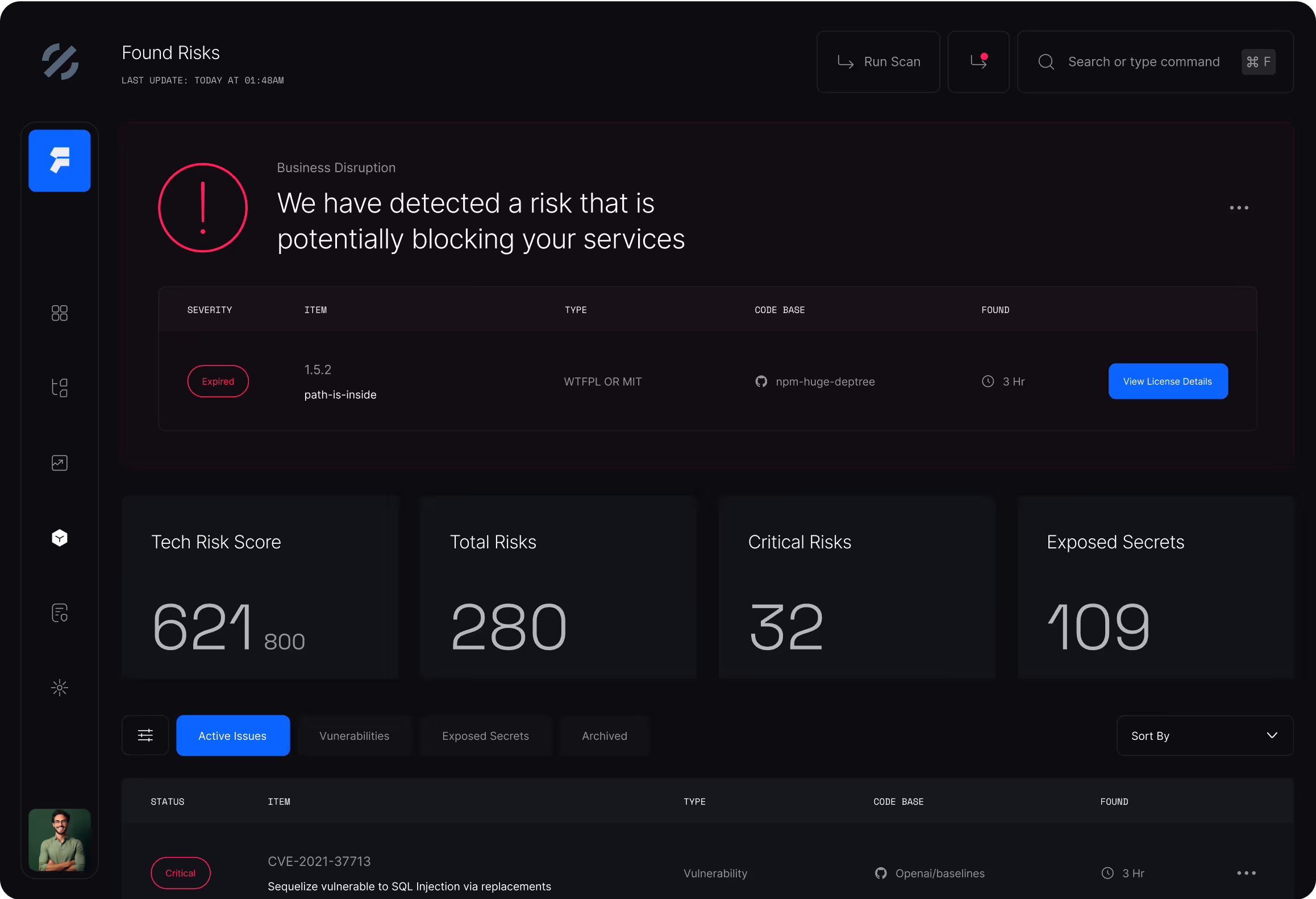The width and height of the screenshot is (1316, 899).
Task: Click the blue Found Risks sidebar icon
Action: pos(60,161)
